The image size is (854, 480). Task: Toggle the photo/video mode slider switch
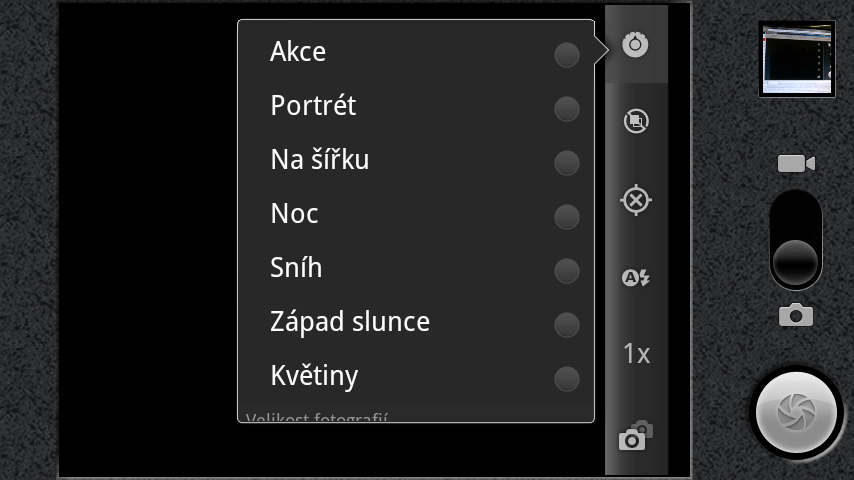(796, 240)
